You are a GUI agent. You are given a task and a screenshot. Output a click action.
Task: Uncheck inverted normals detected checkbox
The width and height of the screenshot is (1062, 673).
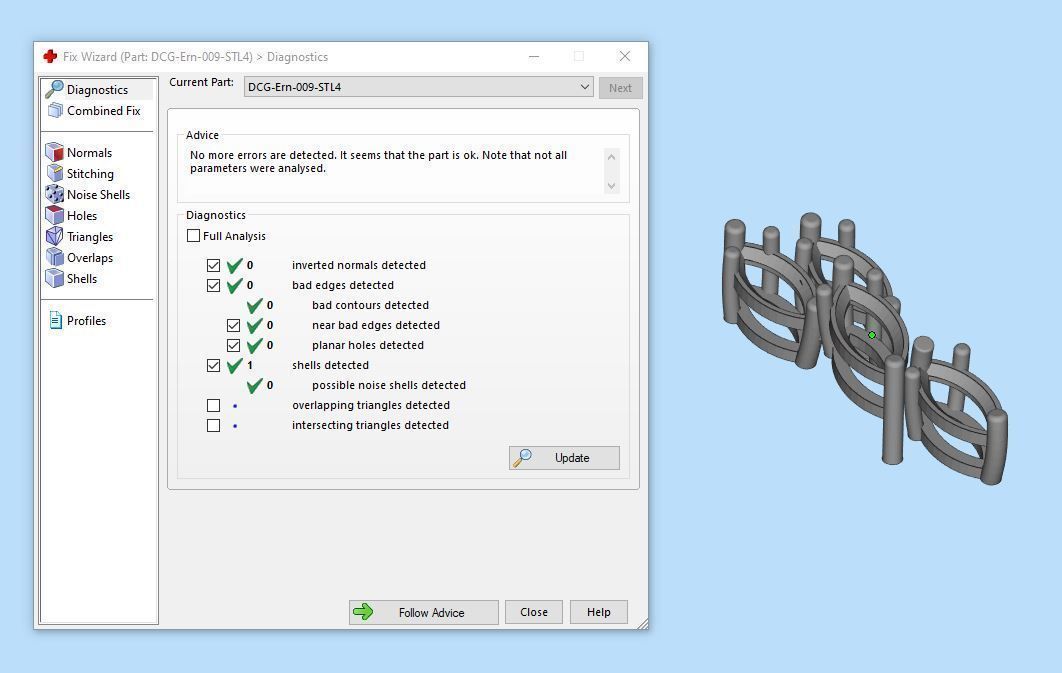[x=213, y=265]
